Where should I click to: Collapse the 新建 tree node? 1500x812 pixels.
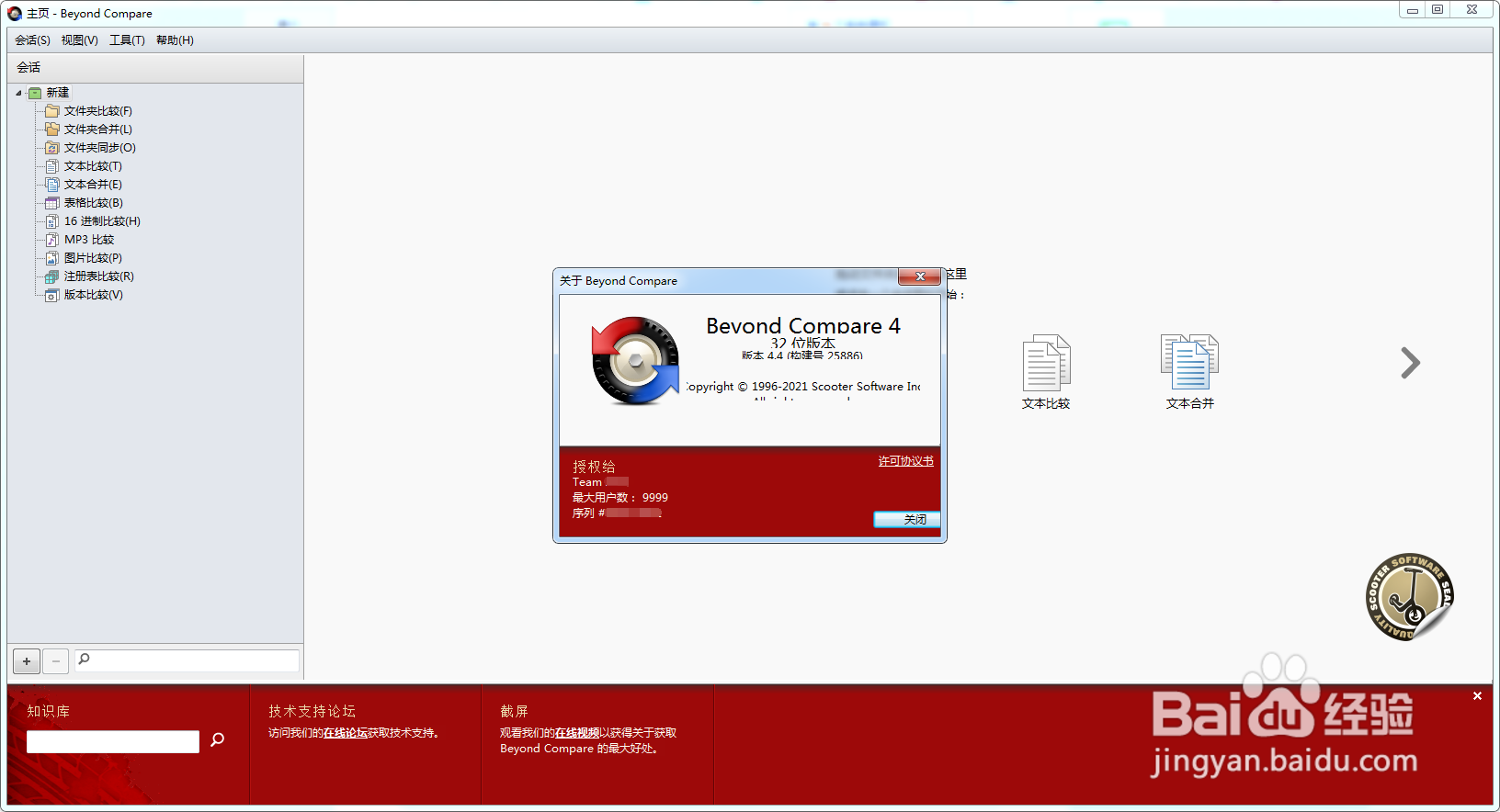coord(18,93)
